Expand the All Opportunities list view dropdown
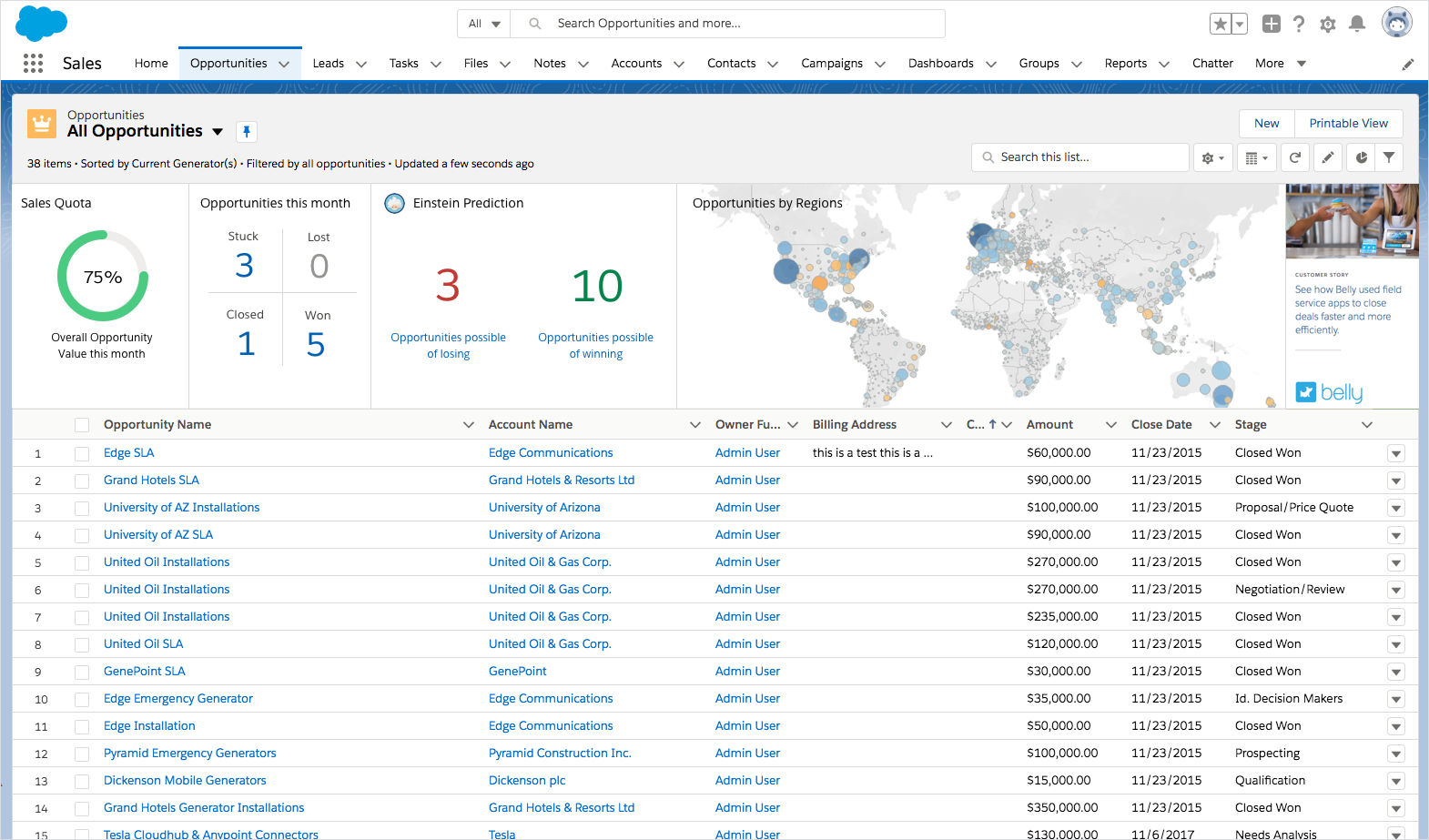This screenshot has height=840, width=1429. click(218, 131)
